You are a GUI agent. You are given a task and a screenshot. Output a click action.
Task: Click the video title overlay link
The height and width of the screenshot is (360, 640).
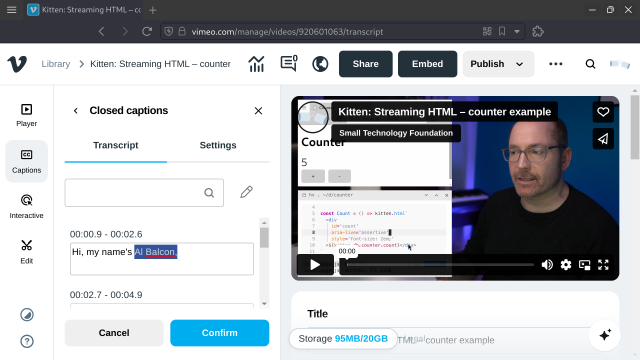(x=444, y=112)
